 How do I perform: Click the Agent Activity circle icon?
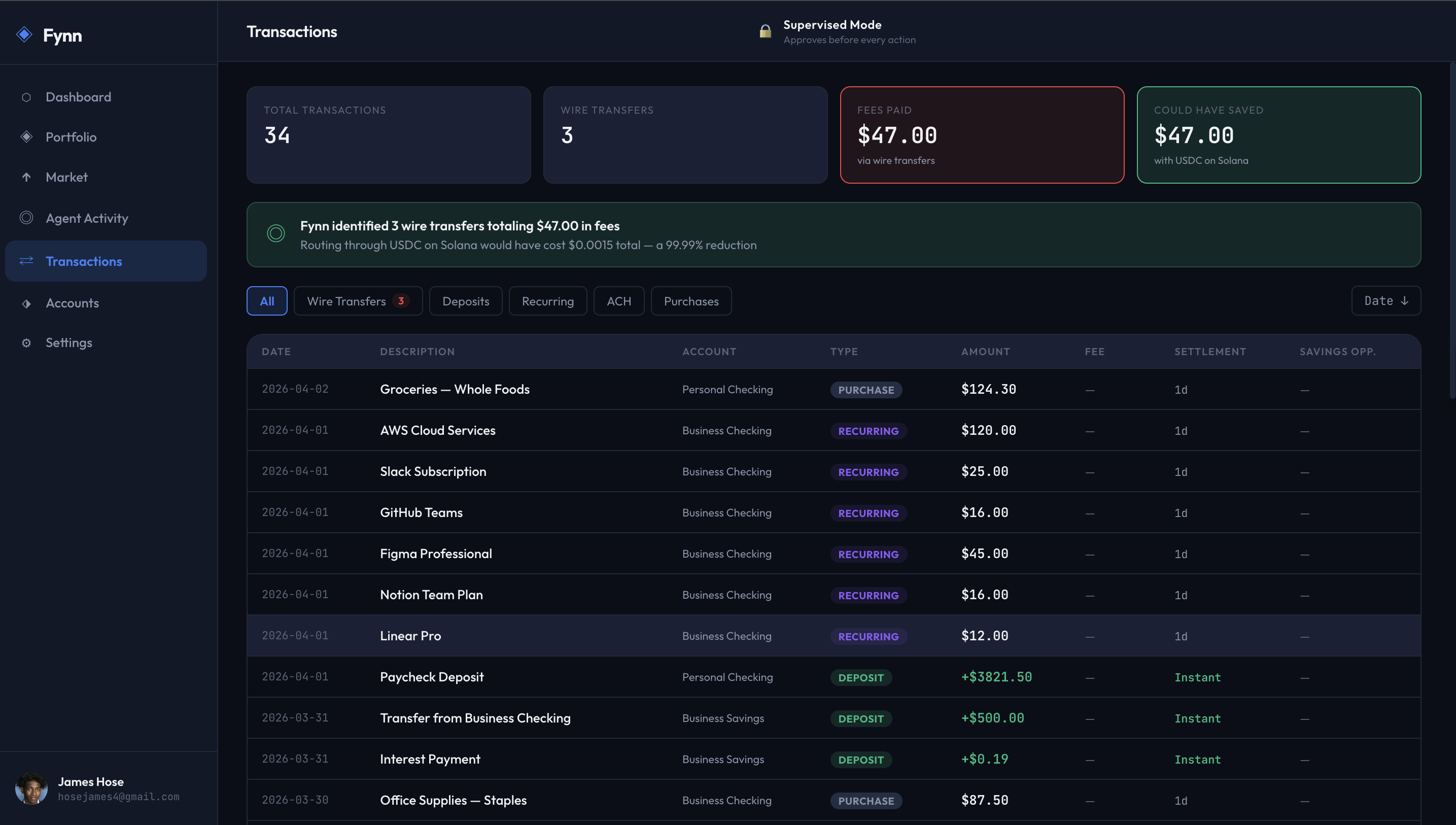(x=26, y=218)
